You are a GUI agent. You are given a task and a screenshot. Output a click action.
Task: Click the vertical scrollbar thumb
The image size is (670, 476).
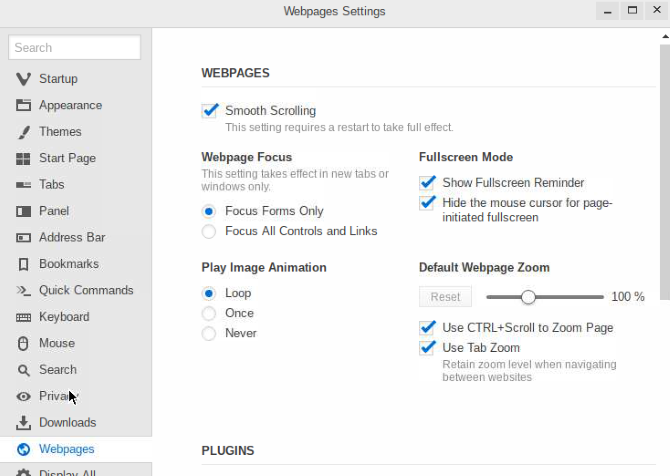[x=665, y=172]
